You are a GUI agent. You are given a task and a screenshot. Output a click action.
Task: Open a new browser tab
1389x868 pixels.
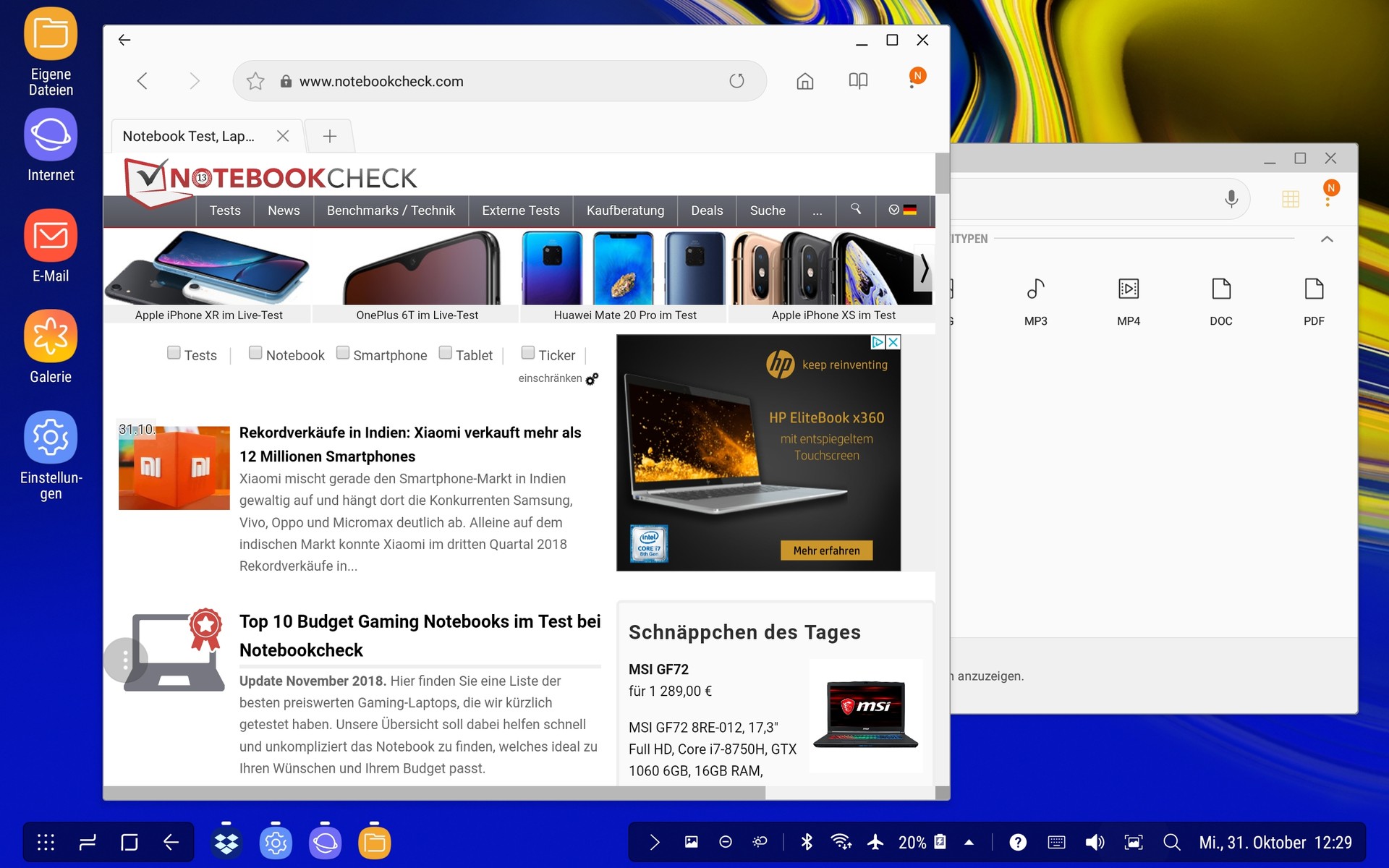click(x=330, y=136)
